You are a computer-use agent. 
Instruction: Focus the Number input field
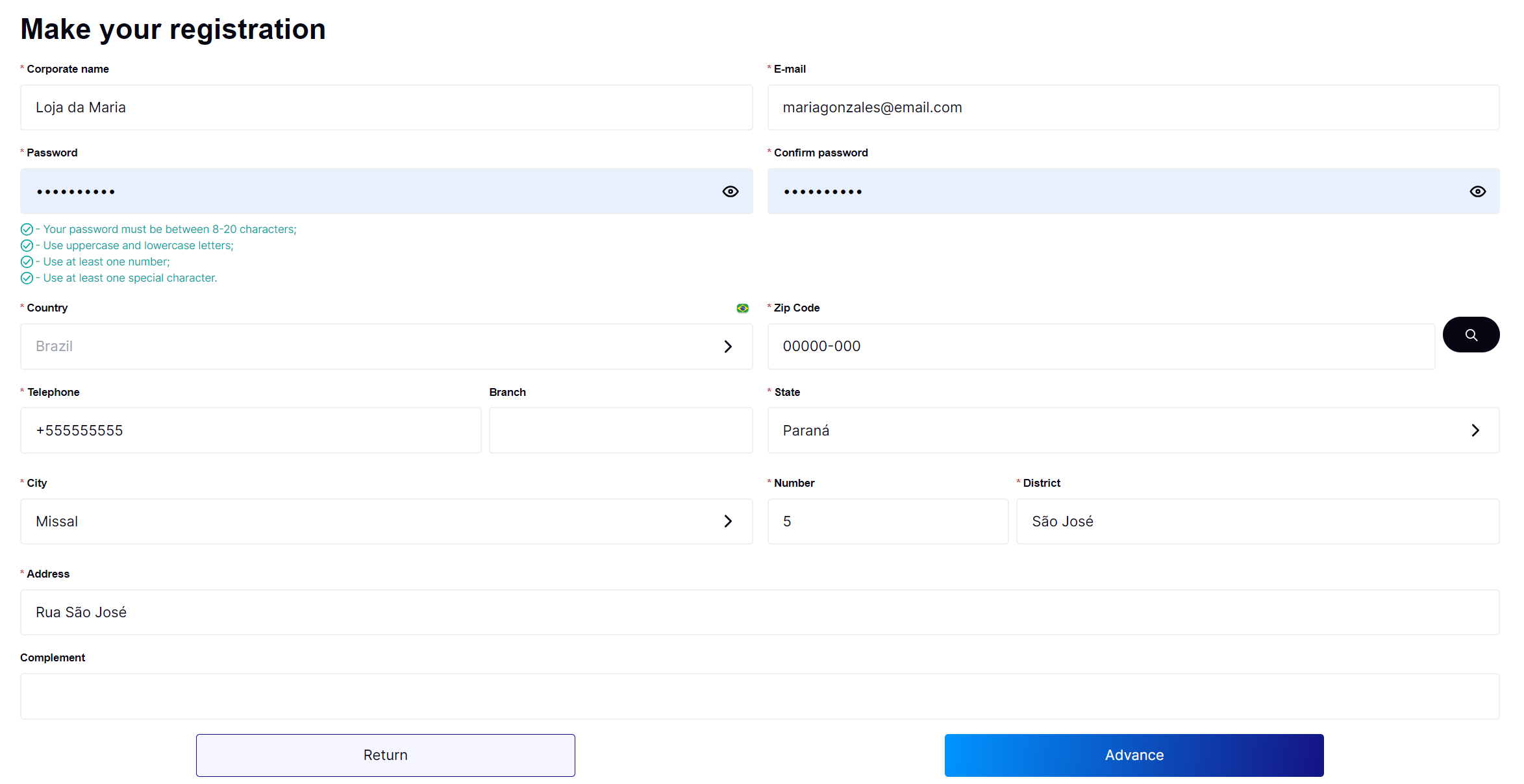(888, 521)
